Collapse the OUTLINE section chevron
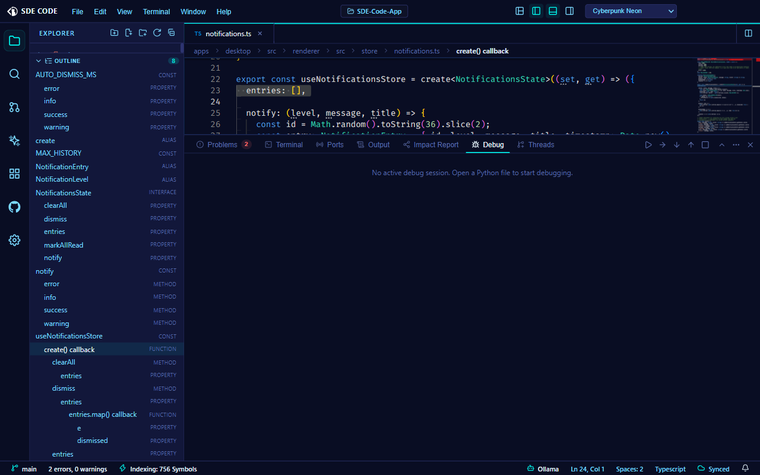The height and width of the screenshot is (475, 760). click(38, 61)
